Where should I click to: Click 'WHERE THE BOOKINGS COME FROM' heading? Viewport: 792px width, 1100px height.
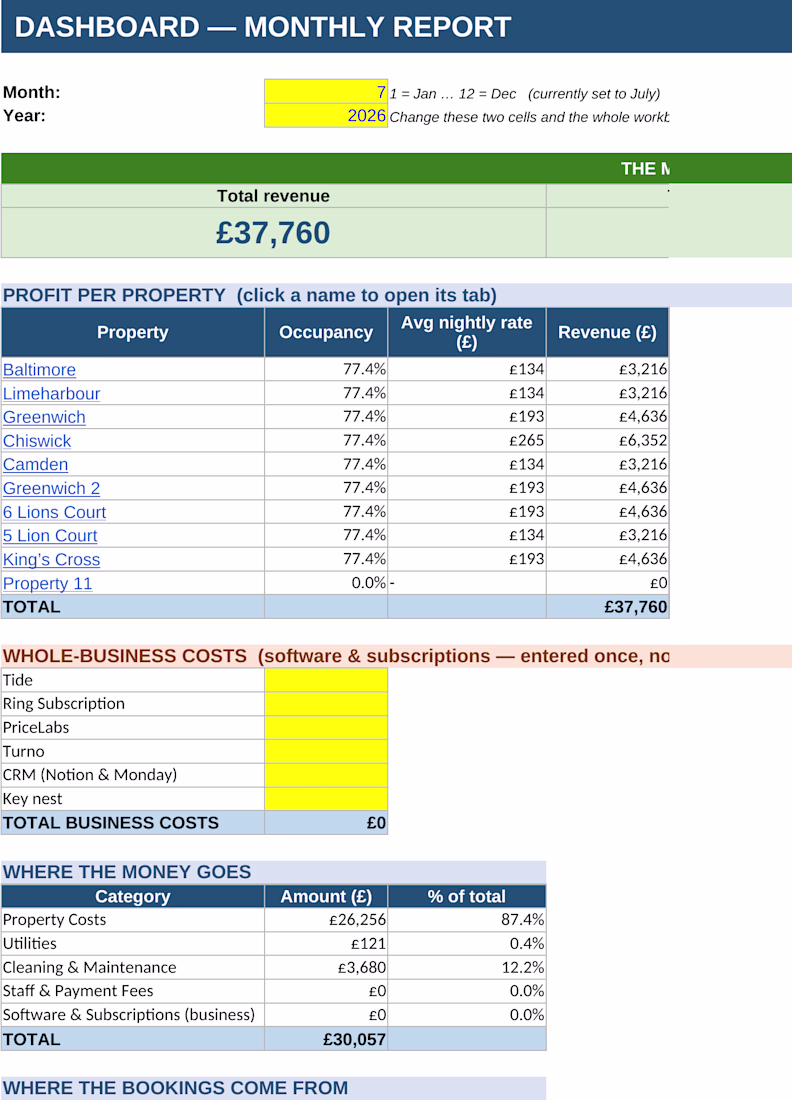pyautogui.click(x=175, y=1088)
